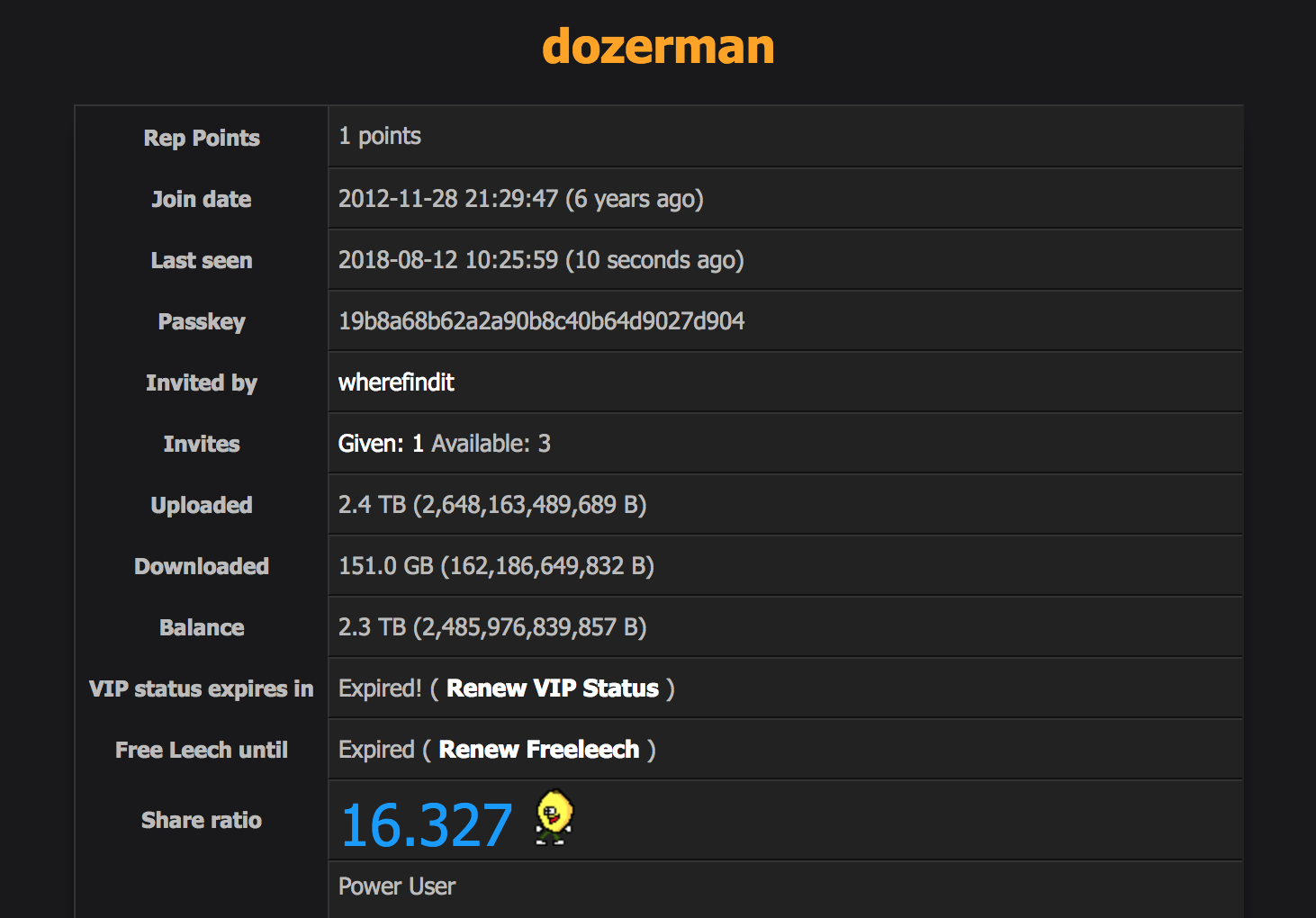Viewport: 1316px width, 918px height.
Task: Click the Rep Points label
Action: [202, 138]
